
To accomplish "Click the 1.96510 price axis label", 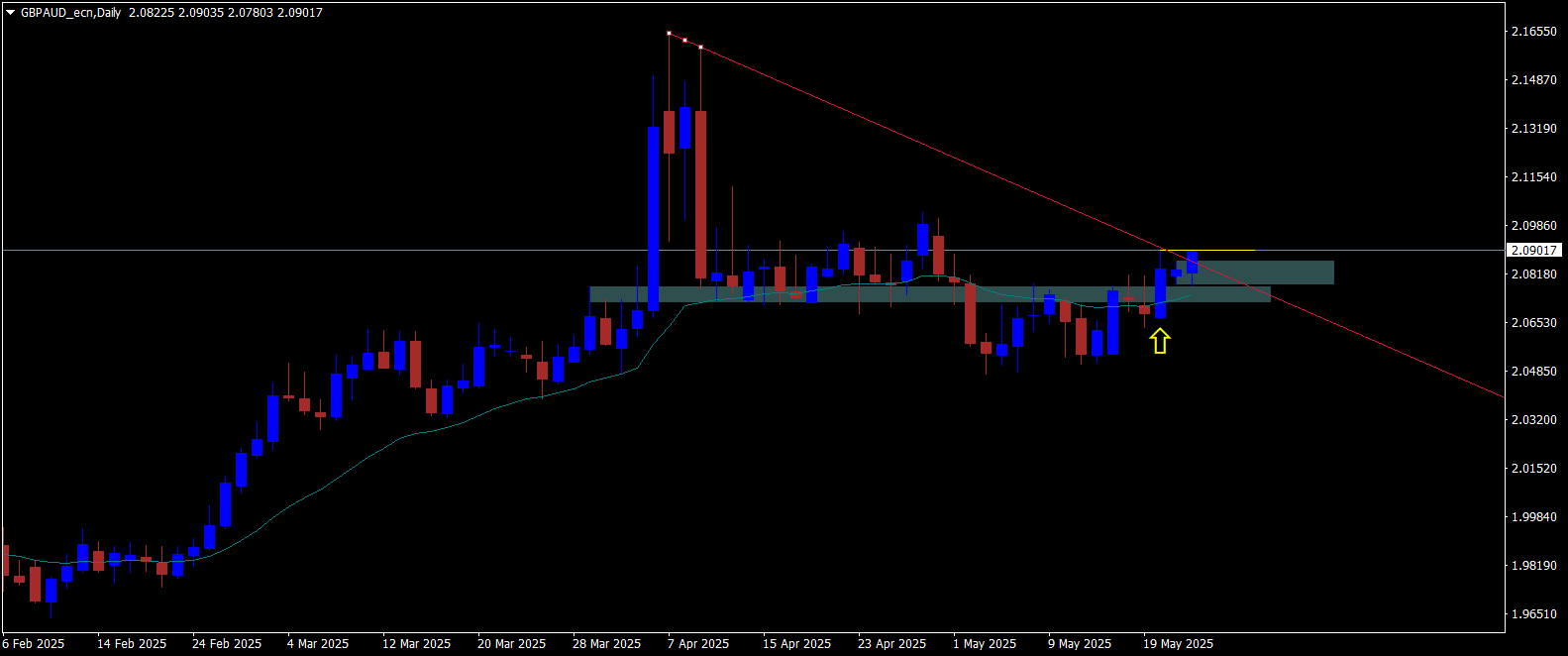I will 1533,614.
